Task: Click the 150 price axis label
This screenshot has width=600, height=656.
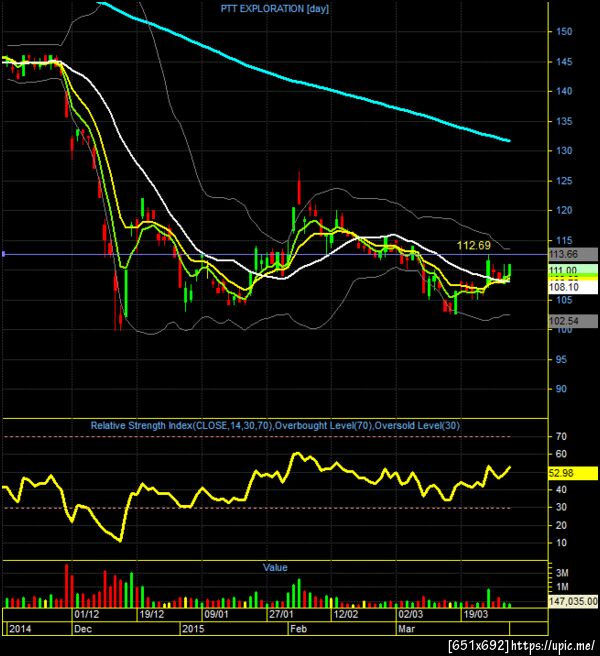Action: coord(564,32)
